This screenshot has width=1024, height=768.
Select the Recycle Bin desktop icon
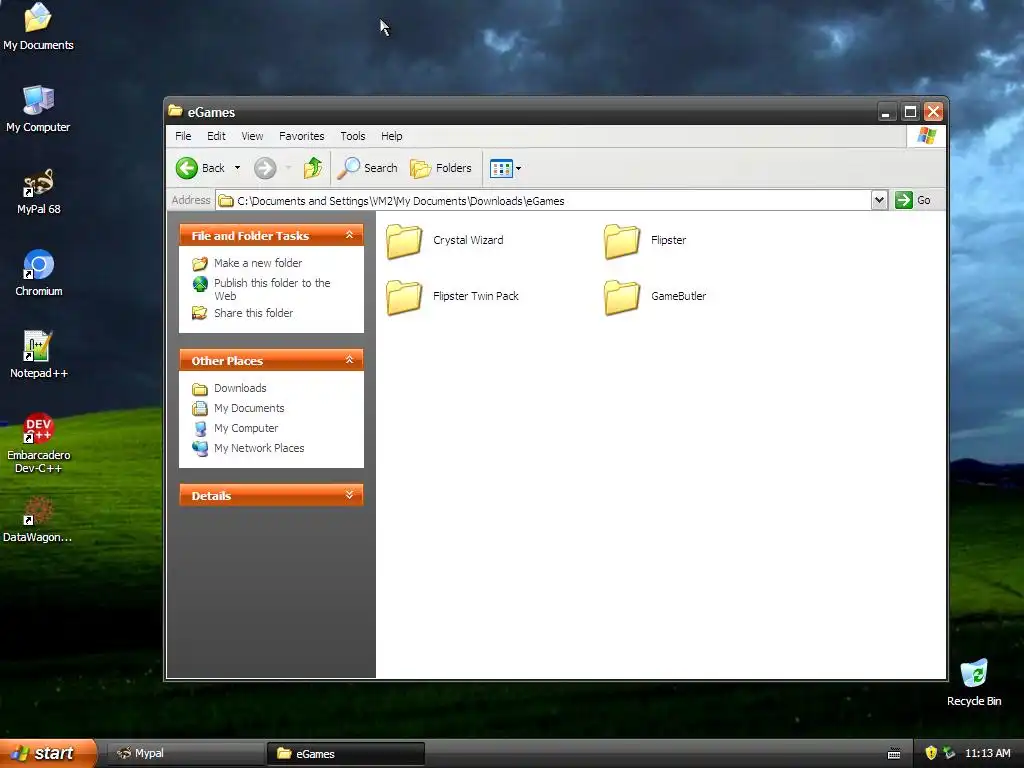(974, 682)
